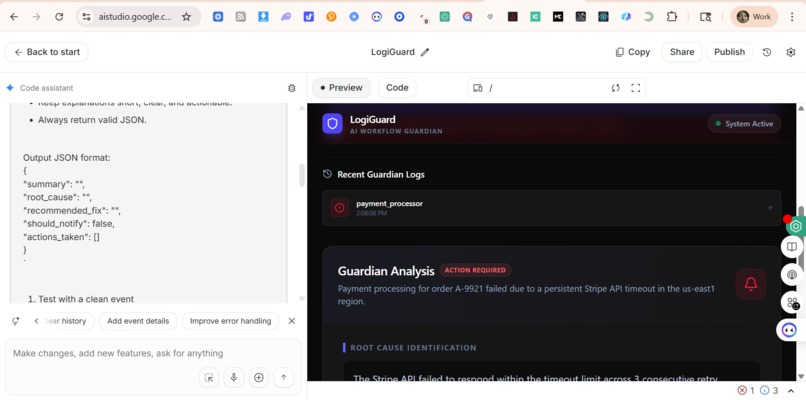Open the purple robot face floating icon
Viewport: 806px width, 400px height.
790,330
